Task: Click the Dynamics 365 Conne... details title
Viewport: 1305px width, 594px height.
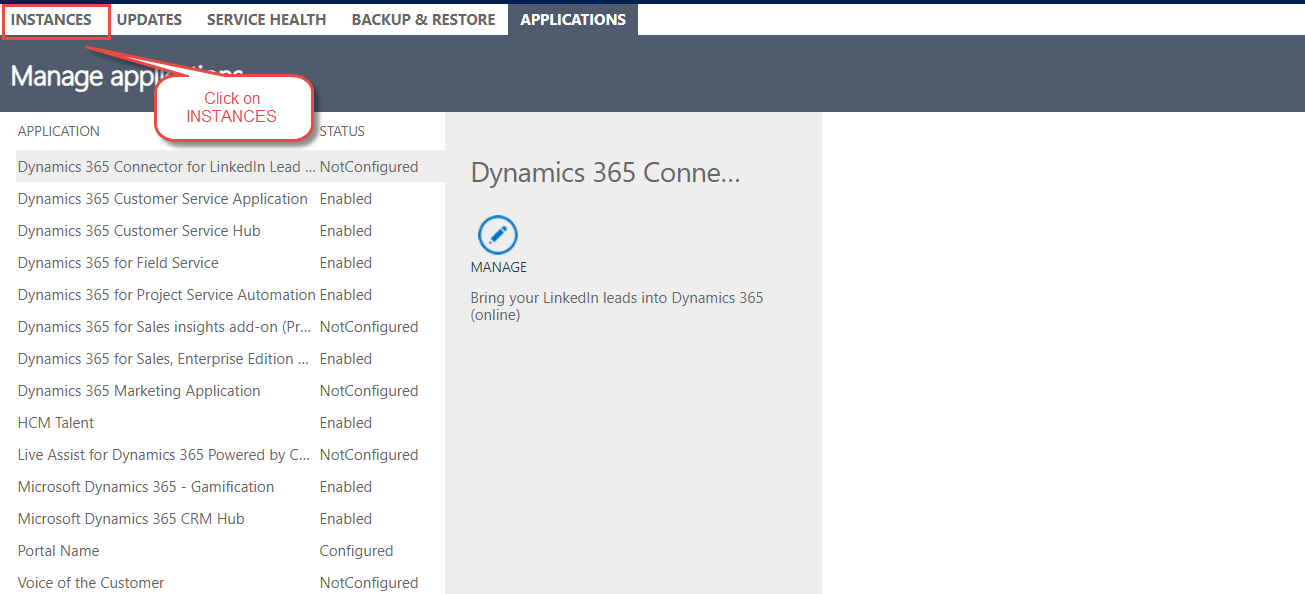Action: (x=605, y=173)
